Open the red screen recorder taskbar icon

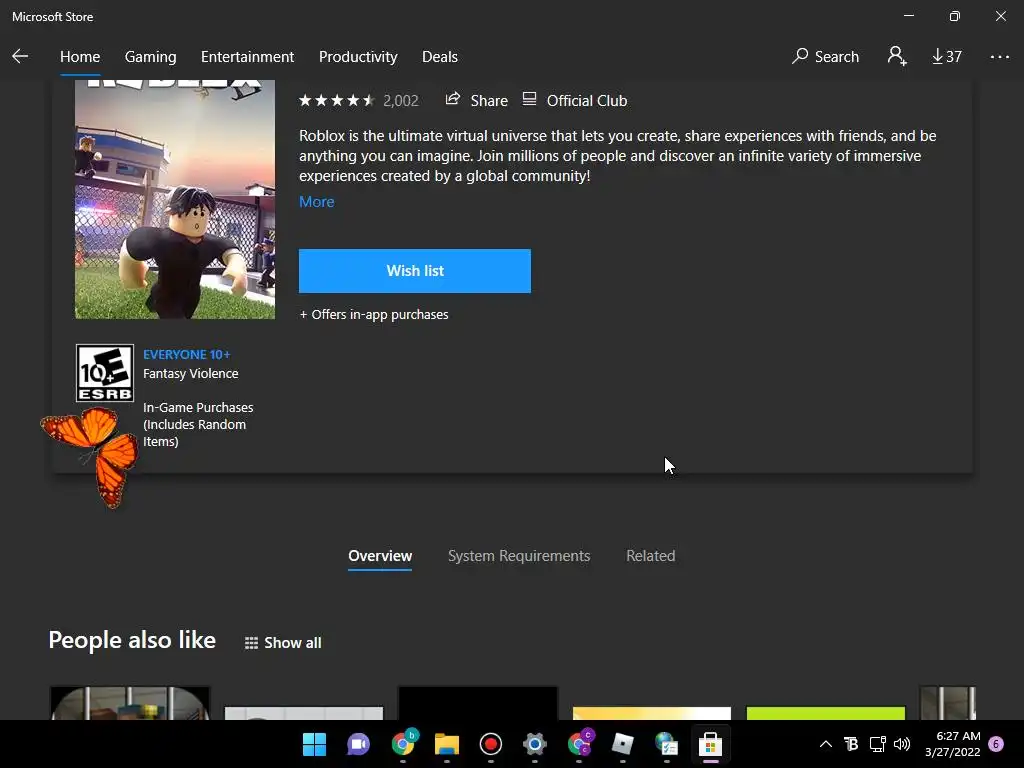click(490, 744)
